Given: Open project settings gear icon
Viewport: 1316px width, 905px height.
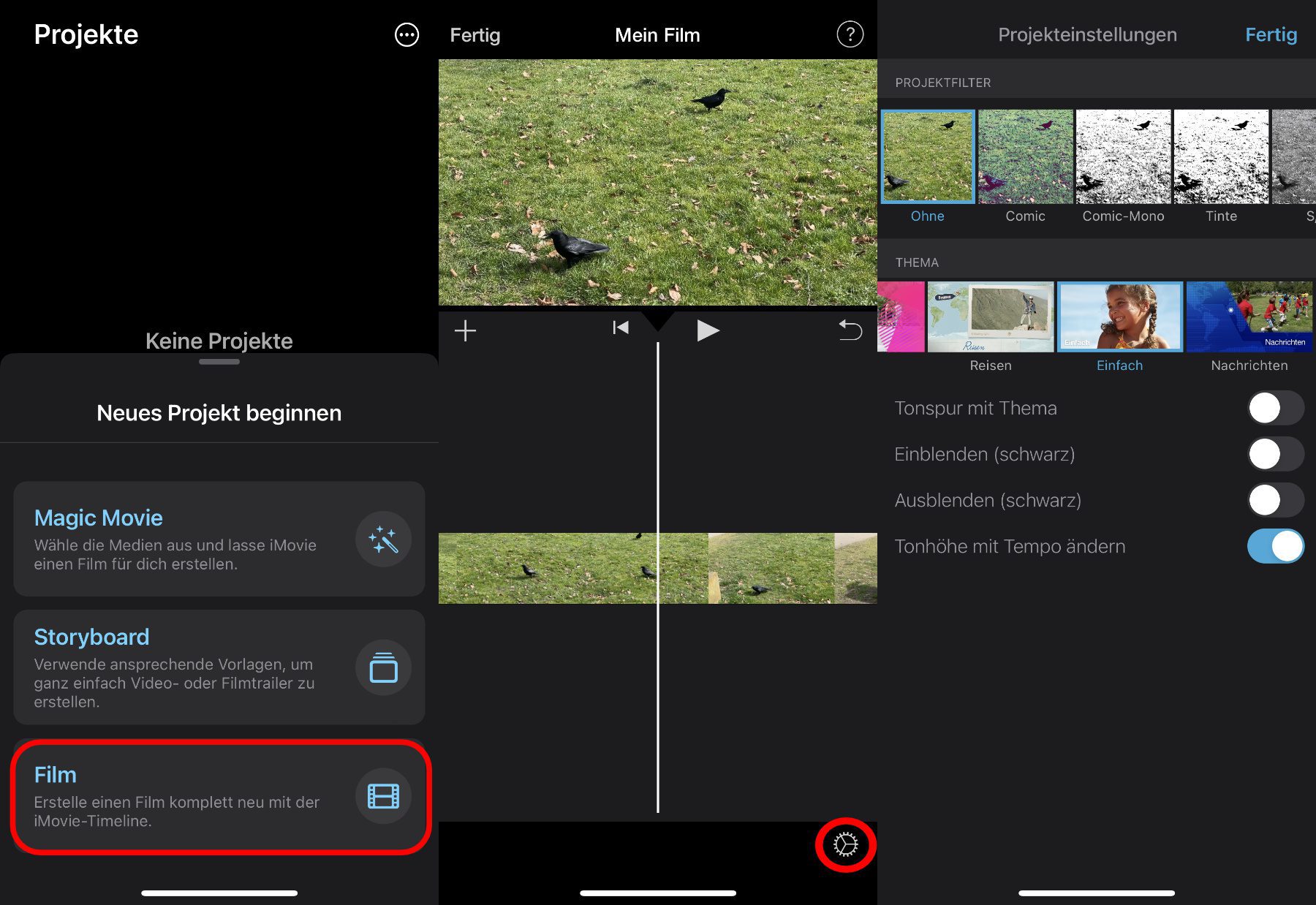Looking at the screenshot, I should pos(845,845).
